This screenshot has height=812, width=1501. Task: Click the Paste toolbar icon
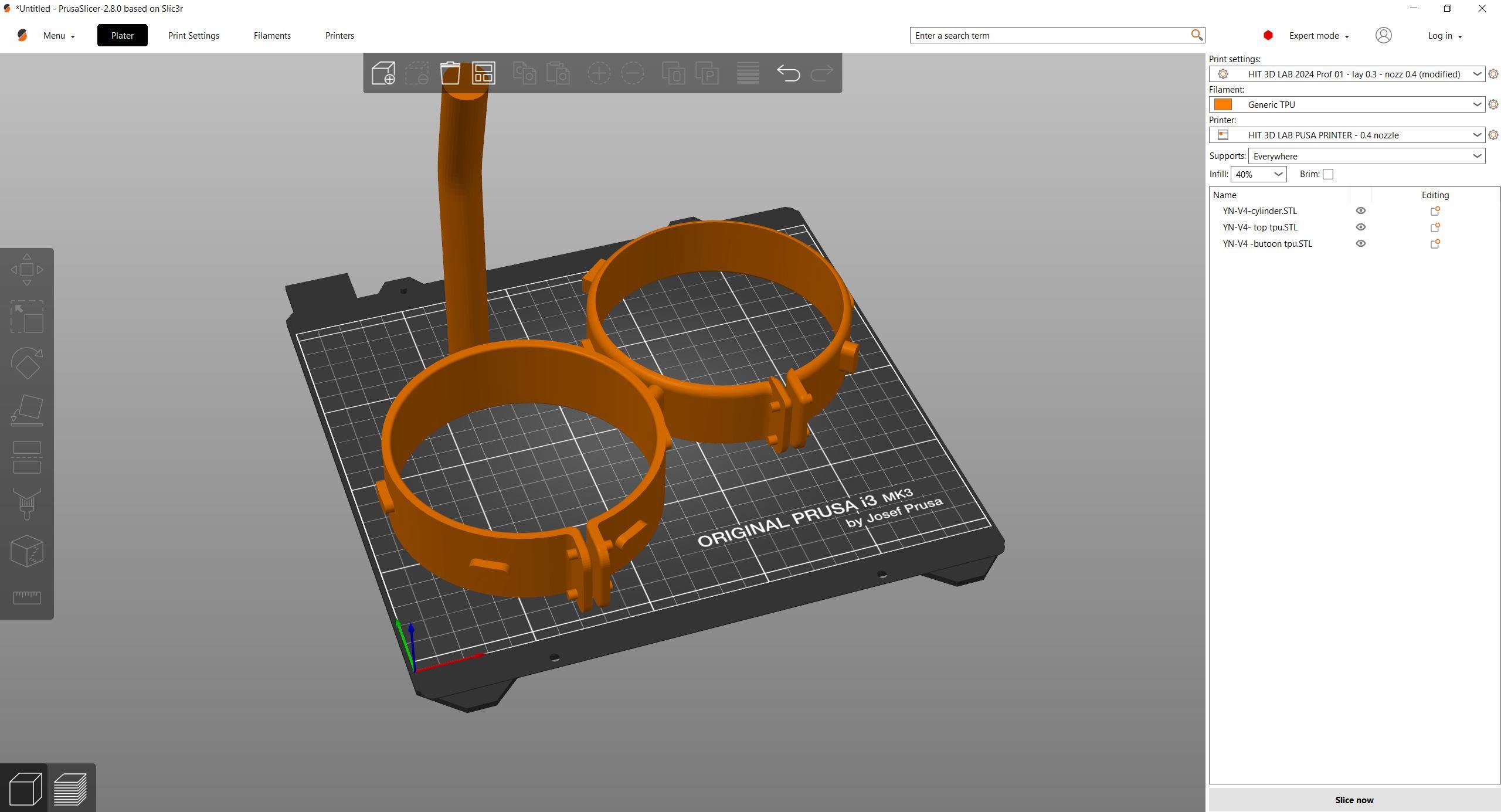click(x=558, y=73)
